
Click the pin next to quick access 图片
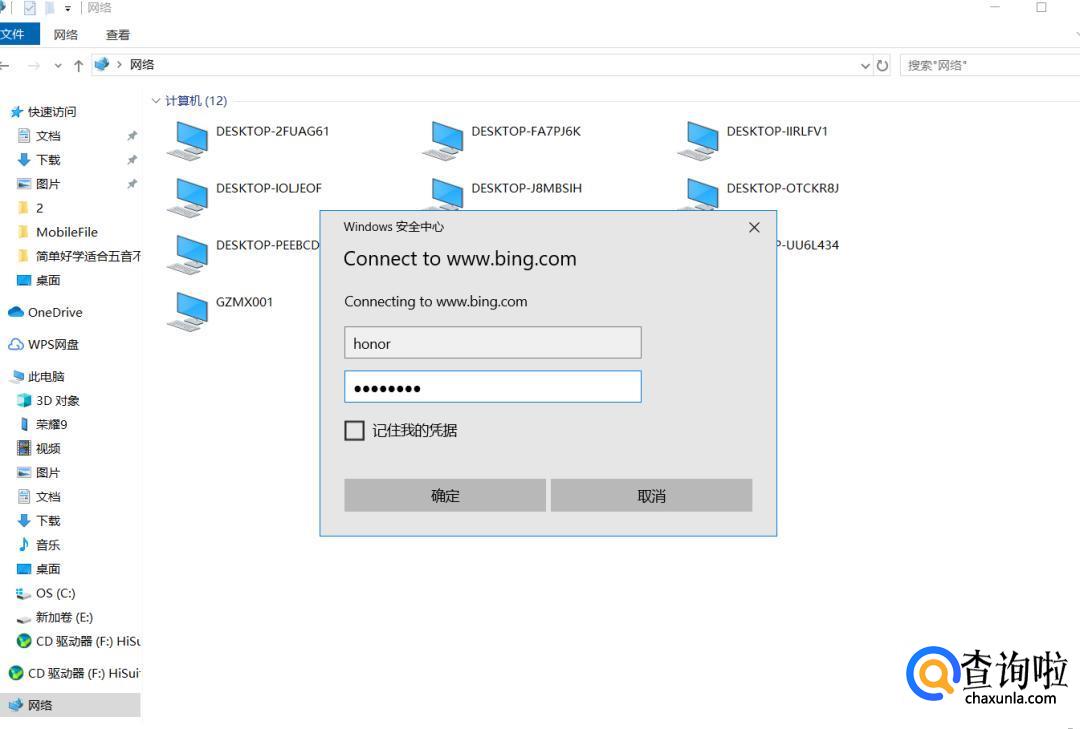coord(132,184)
